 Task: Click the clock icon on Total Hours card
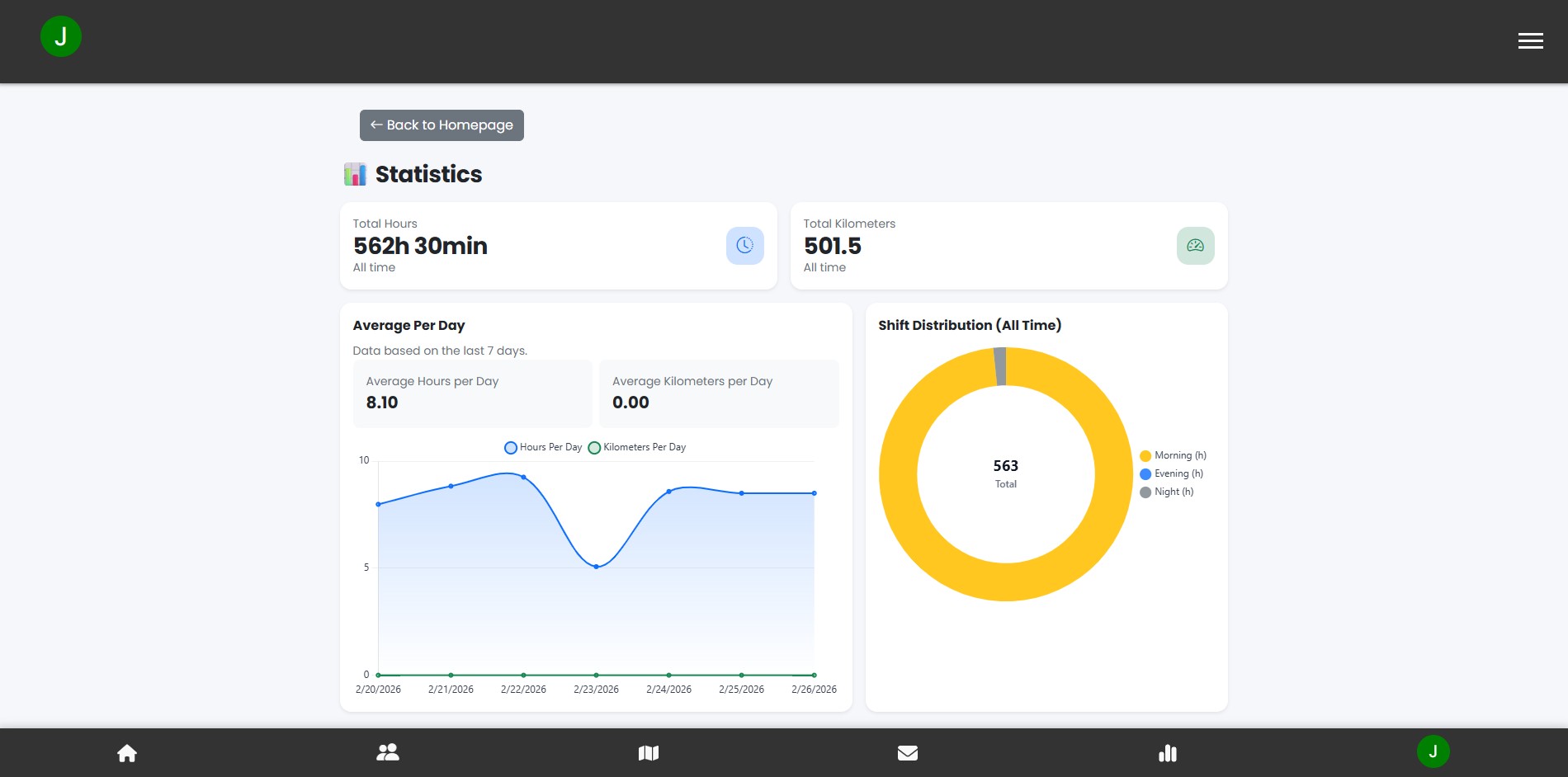tap(744, 246)
